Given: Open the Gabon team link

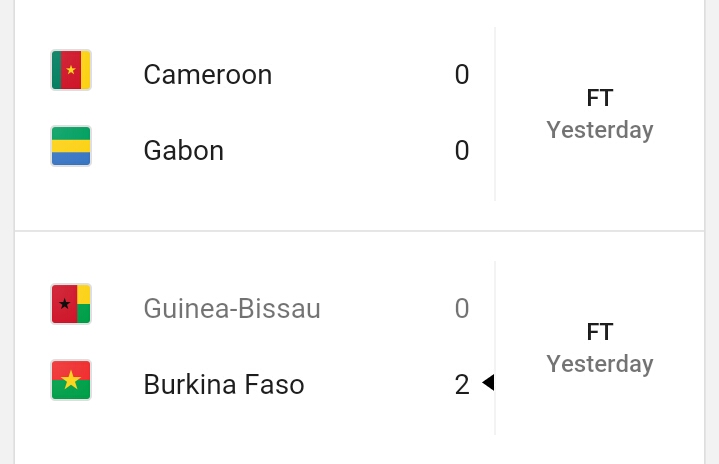Looking at the screenshot, I should [183, 151].
